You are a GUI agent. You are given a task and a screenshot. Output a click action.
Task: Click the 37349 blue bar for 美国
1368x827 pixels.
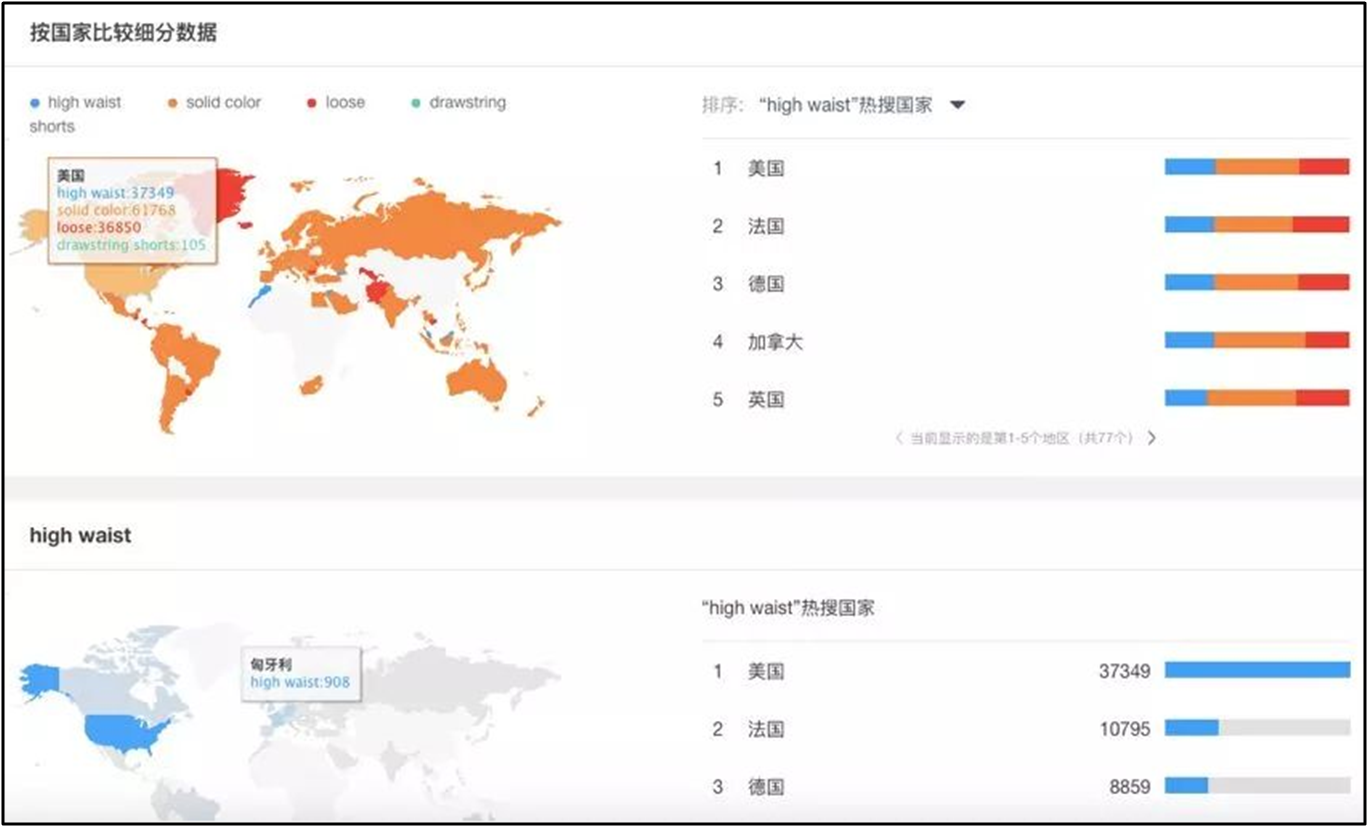[1257, 670]
